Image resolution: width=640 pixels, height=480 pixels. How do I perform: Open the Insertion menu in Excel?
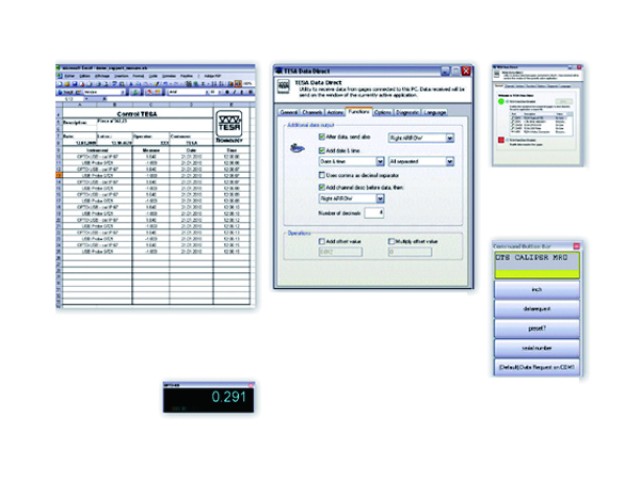tap(121, 76)
